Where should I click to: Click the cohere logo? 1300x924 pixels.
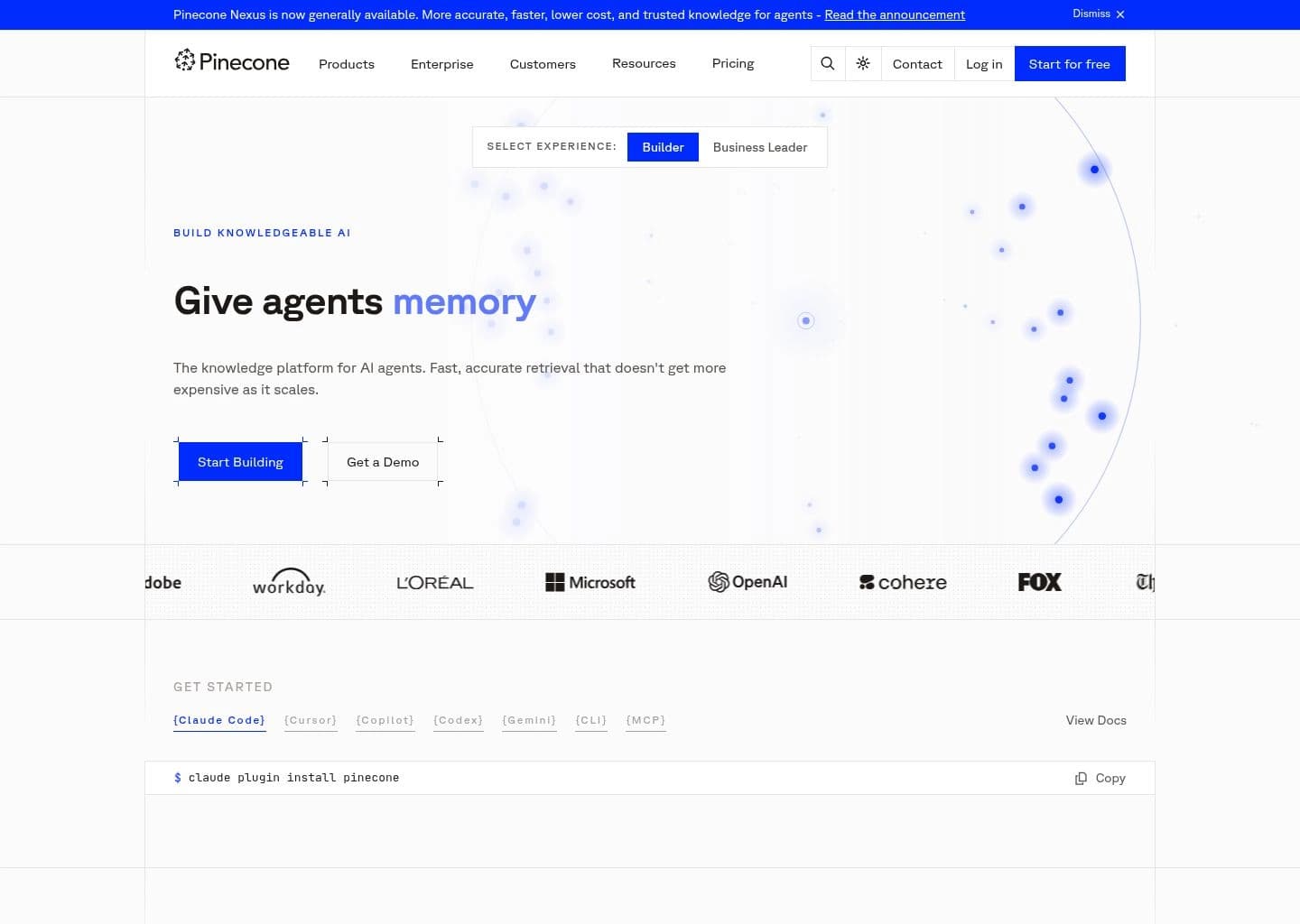click(x=903, y=582)
